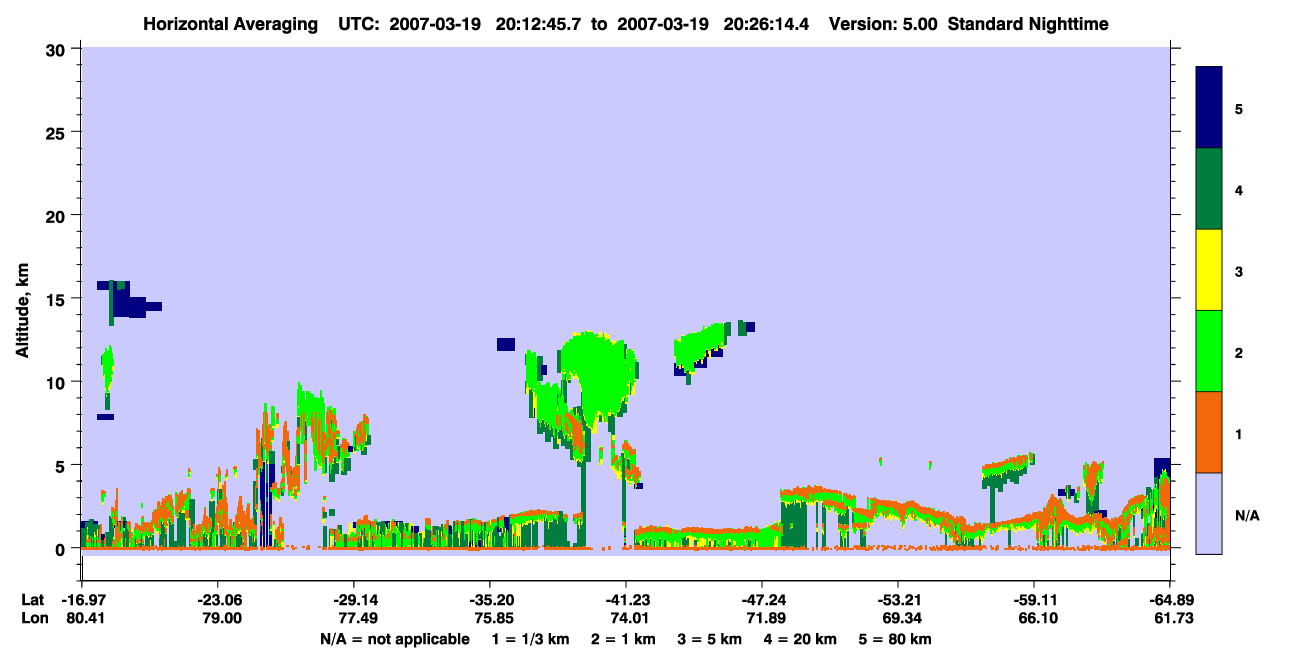Click the yellow colorbar segment labeled 3
The image size is (1300, 667).
click(1209, 270)
